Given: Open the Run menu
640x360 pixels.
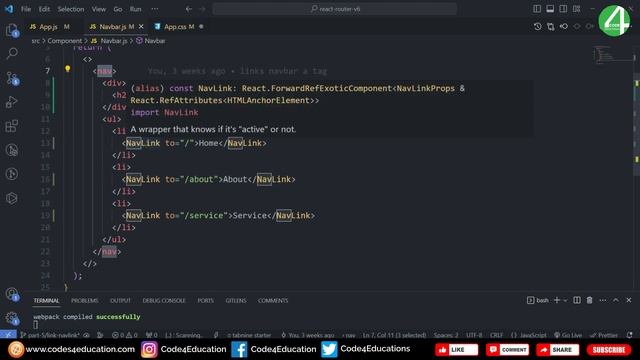Looking at the screenshot, I should coord(136,9).
